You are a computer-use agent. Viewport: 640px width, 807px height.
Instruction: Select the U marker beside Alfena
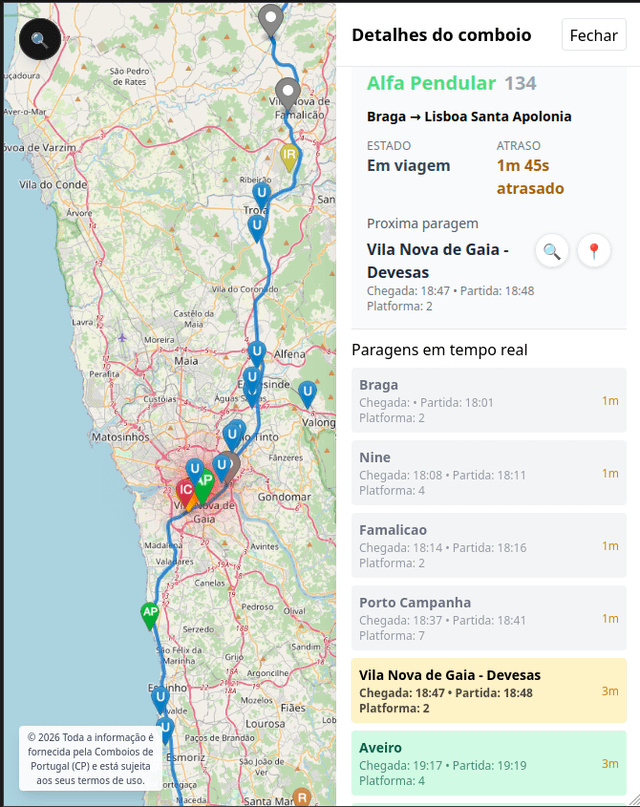pyautogui.click(x=257, y=352)
